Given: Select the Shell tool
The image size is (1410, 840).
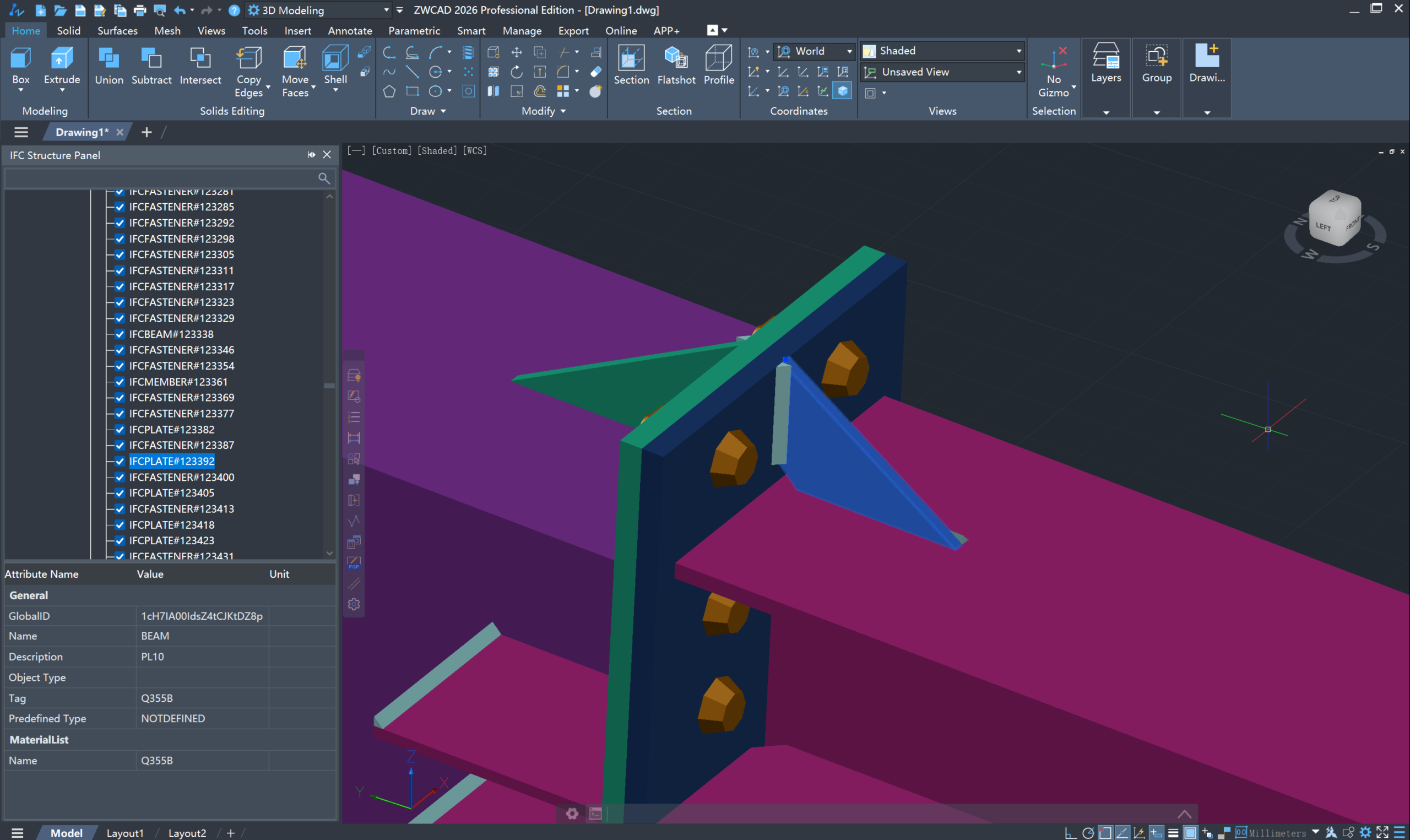Looking at the screenshot, I should point(335,68).
